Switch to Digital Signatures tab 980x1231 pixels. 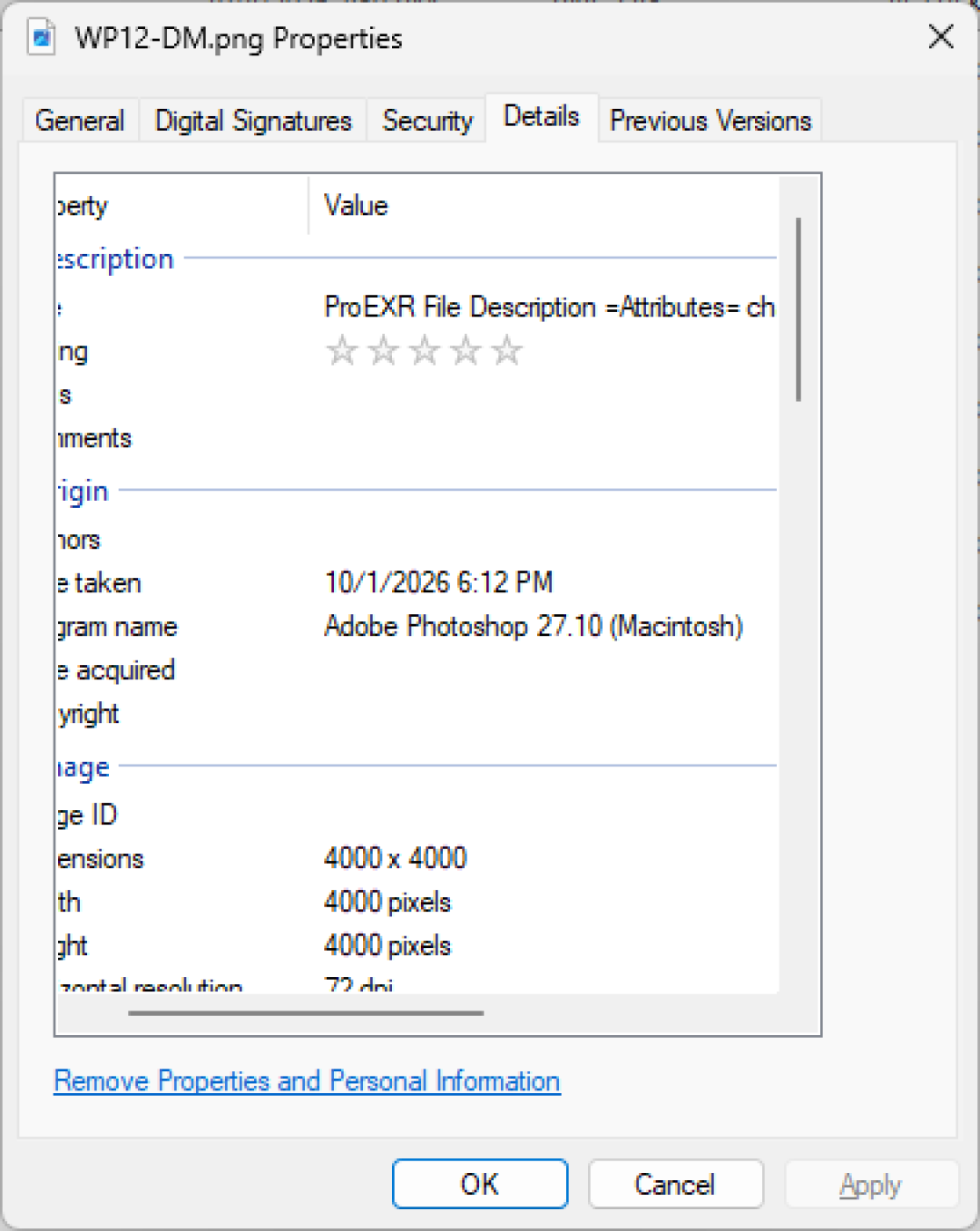[x=253, y=121]
